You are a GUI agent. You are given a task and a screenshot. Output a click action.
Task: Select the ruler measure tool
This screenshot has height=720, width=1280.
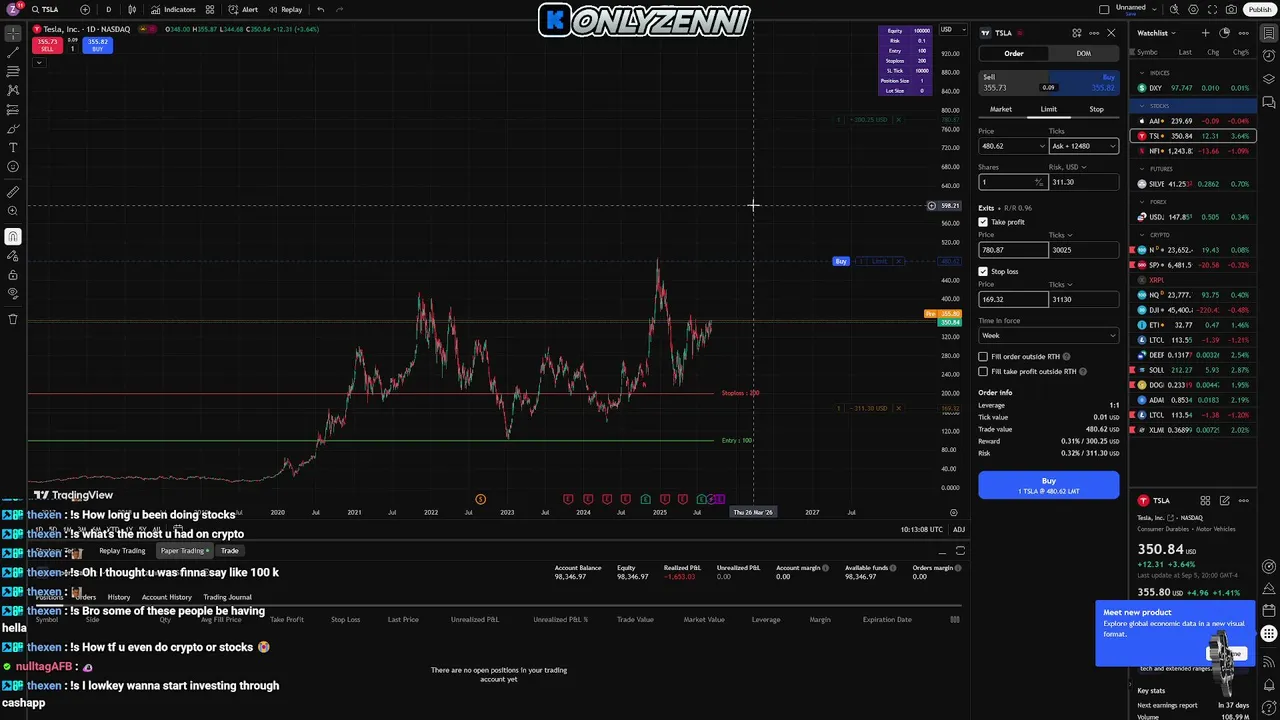click(13, 192)
